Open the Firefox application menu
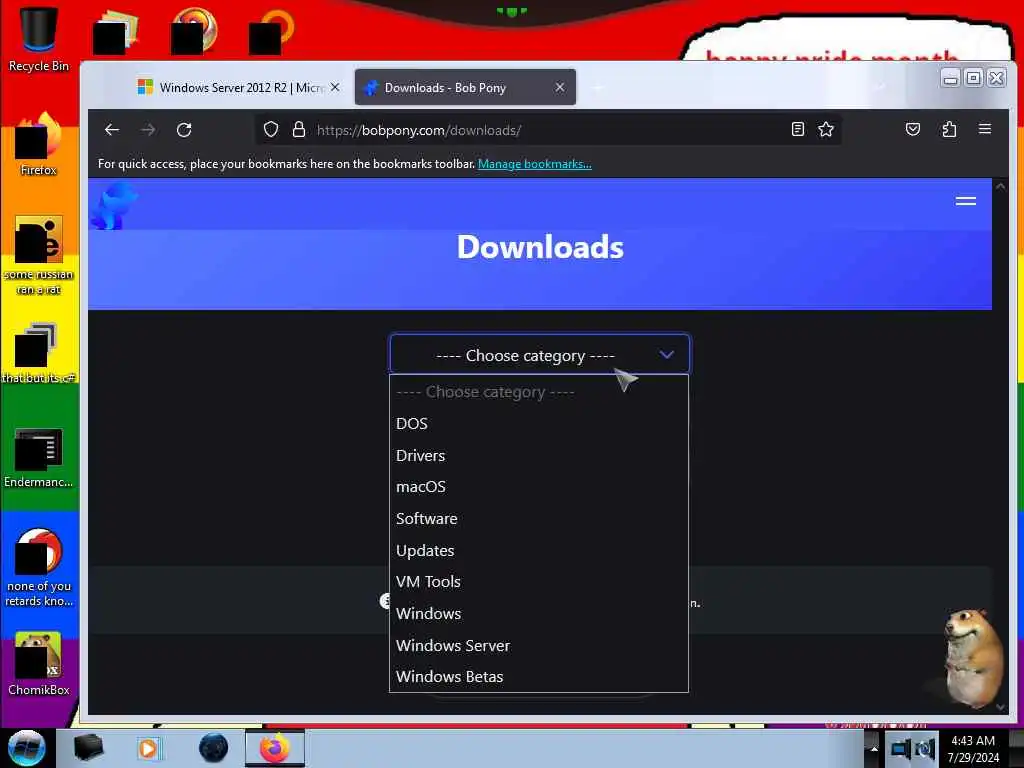Image resolution: width=1024 pixels, height=768 pixels. (985, 129)
